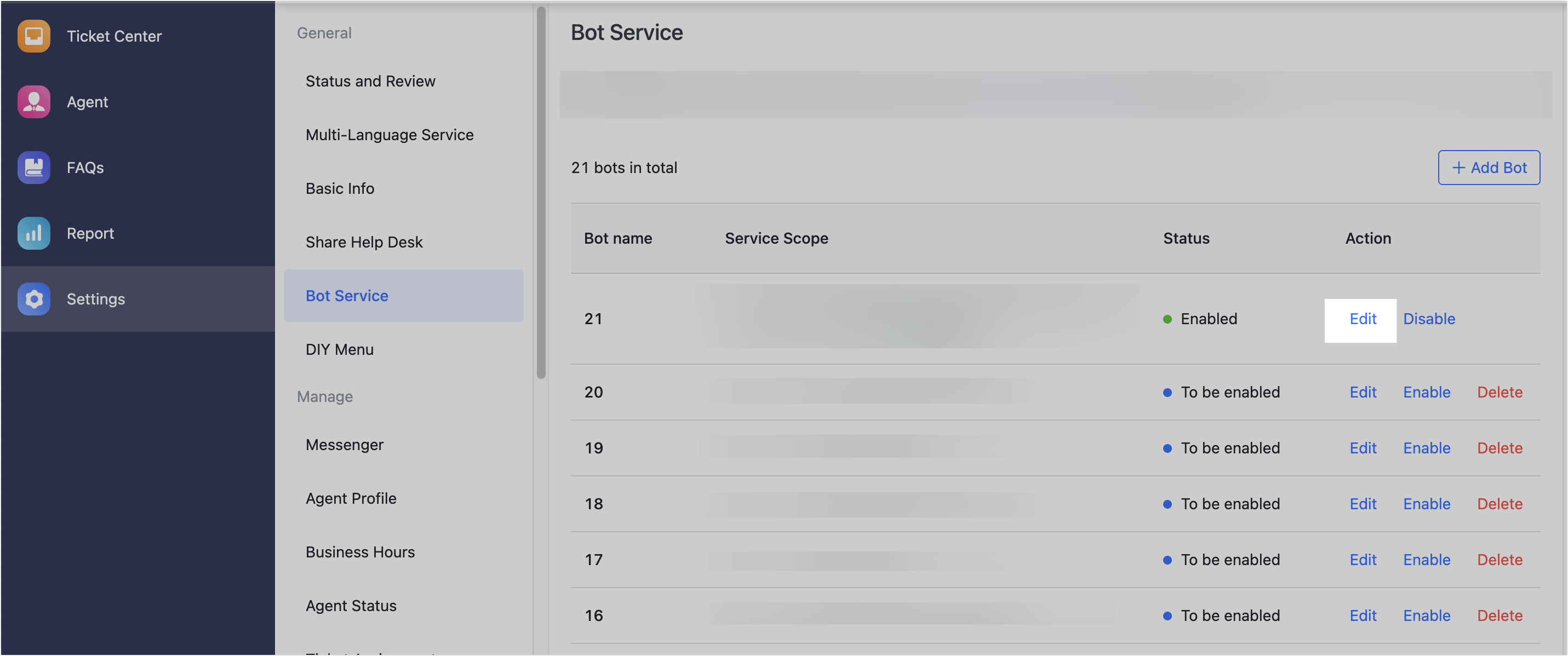Select Basic Info in the settings menu

340,188
